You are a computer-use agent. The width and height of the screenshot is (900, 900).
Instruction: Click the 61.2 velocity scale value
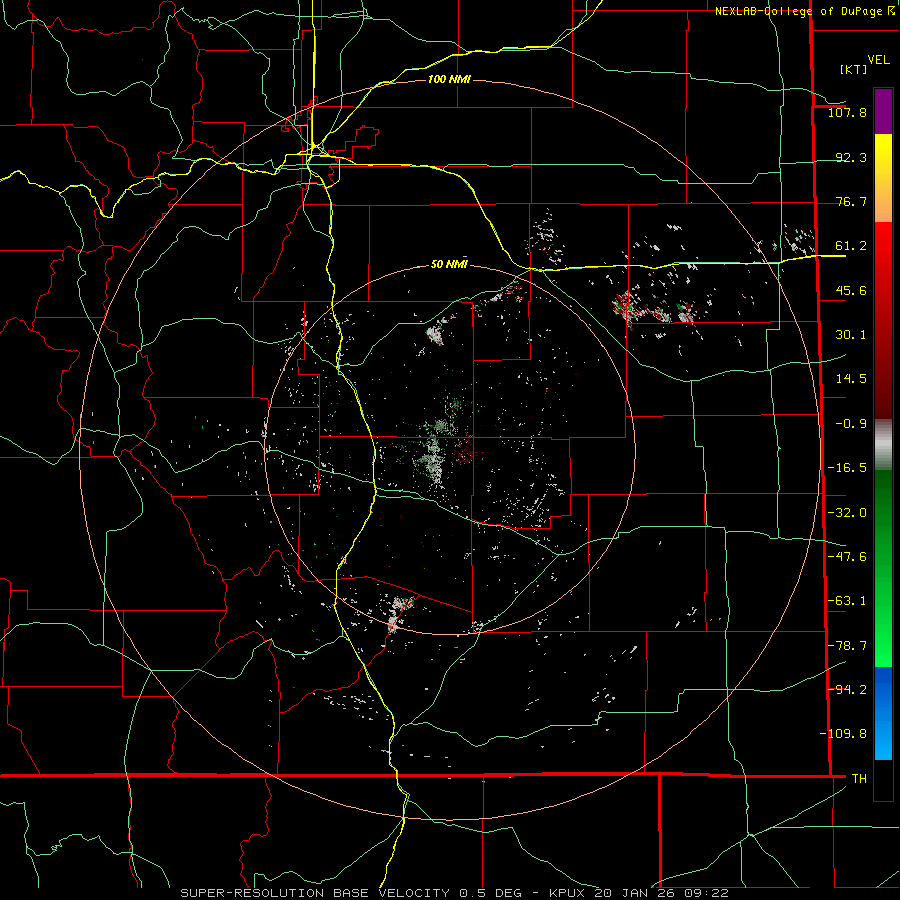click(851, 246)
